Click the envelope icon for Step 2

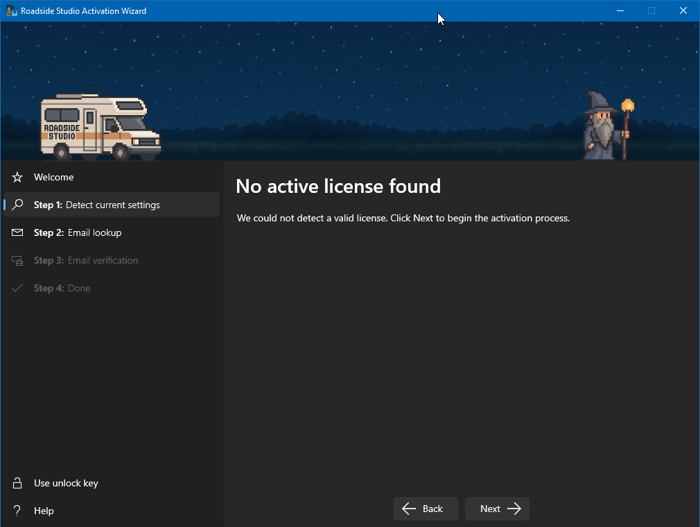(17, 233)
